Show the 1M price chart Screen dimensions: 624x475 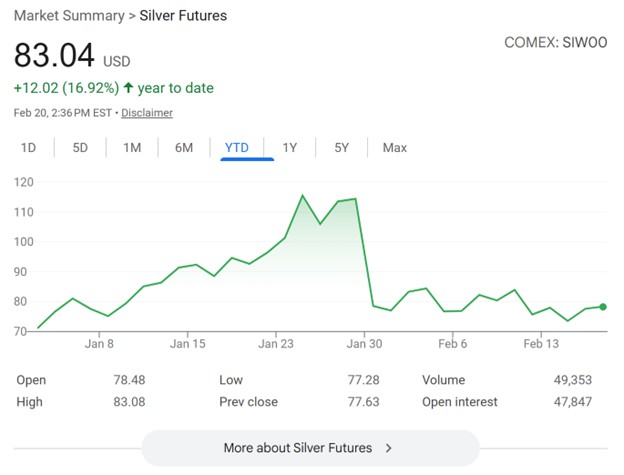point(132,148)
